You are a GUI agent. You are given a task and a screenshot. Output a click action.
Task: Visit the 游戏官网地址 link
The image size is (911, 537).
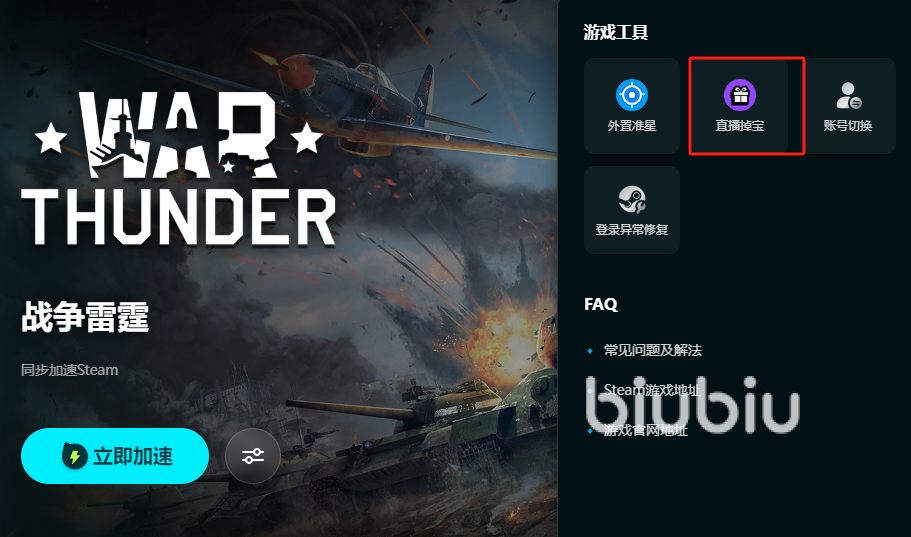click(646, 430)
